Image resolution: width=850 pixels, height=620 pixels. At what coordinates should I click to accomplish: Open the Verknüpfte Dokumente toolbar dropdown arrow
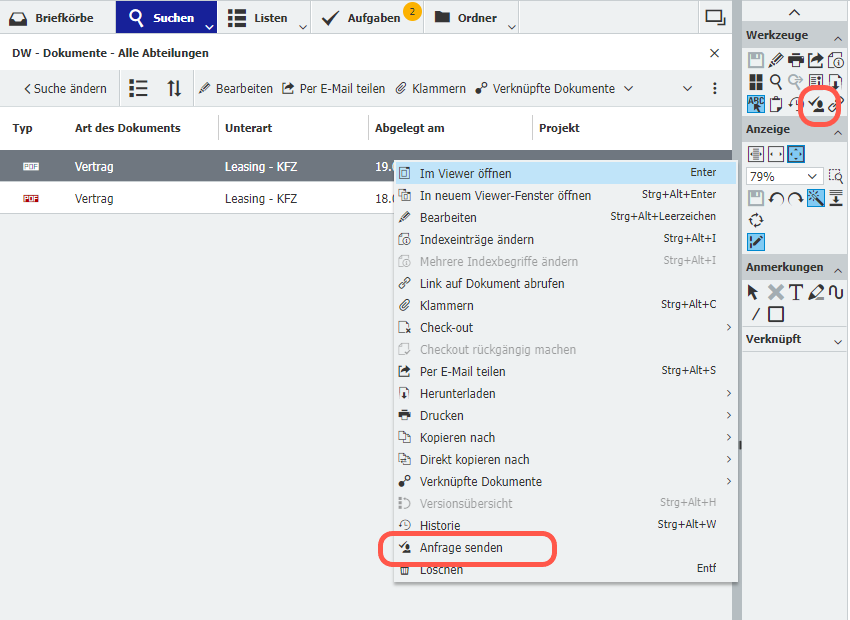pos(628,88)
